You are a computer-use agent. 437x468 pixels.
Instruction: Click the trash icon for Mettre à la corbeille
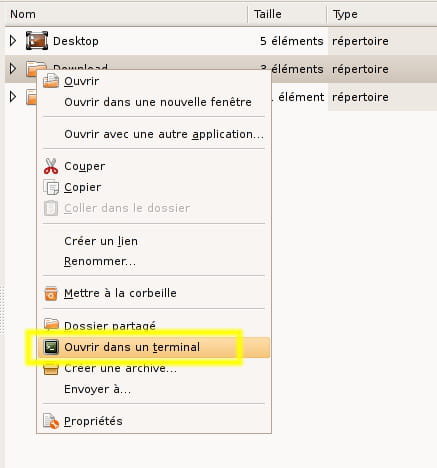pos(51,293)
